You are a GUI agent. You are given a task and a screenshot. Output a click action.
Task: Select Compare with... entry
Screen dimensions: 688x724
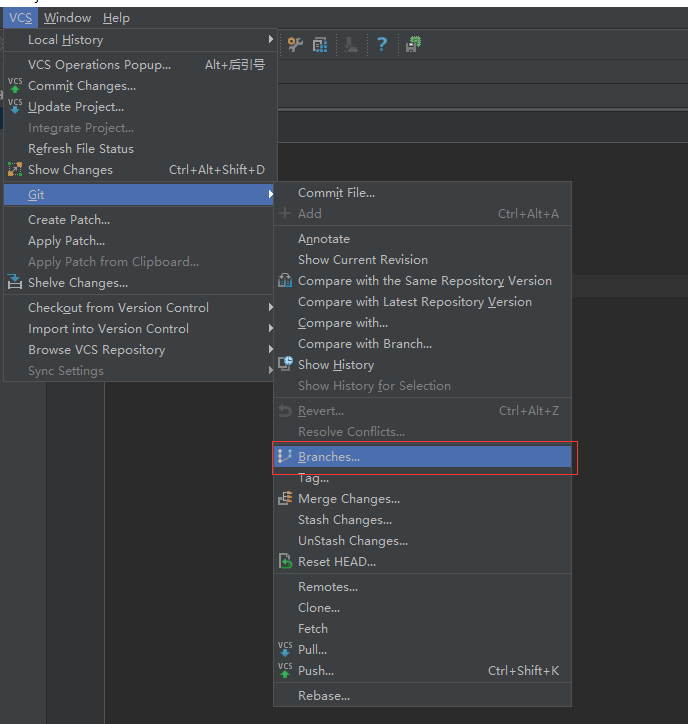point(422,323)
